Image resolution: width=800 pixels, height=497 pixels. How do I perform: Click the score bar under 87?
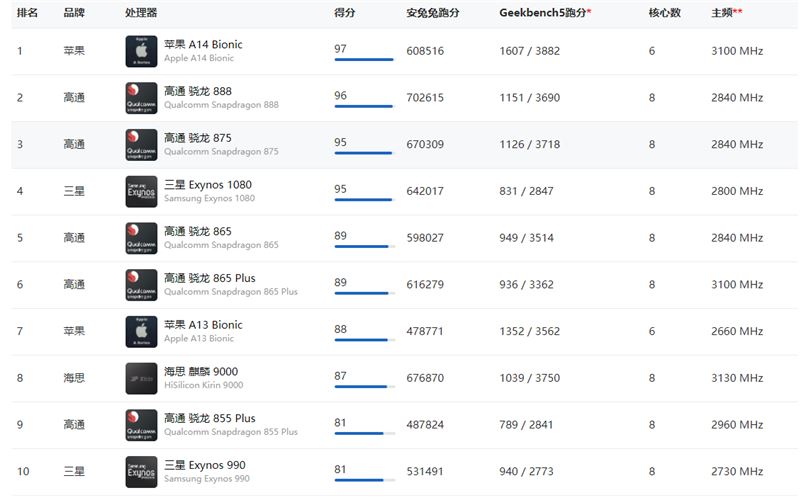pos(364,387)
